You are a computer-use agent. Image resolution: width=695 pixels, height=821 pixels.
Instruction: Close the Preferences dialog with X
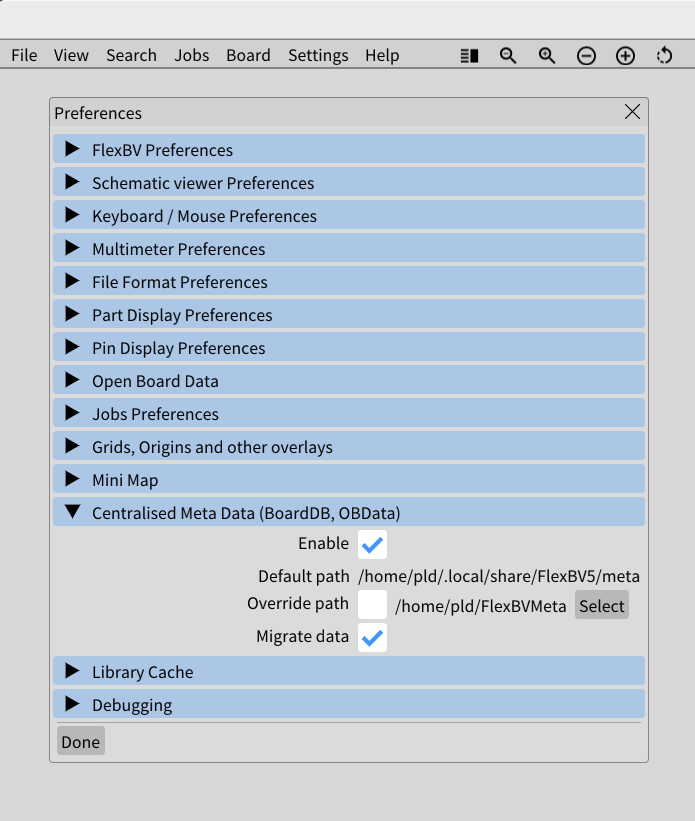[x=632, y=112]
